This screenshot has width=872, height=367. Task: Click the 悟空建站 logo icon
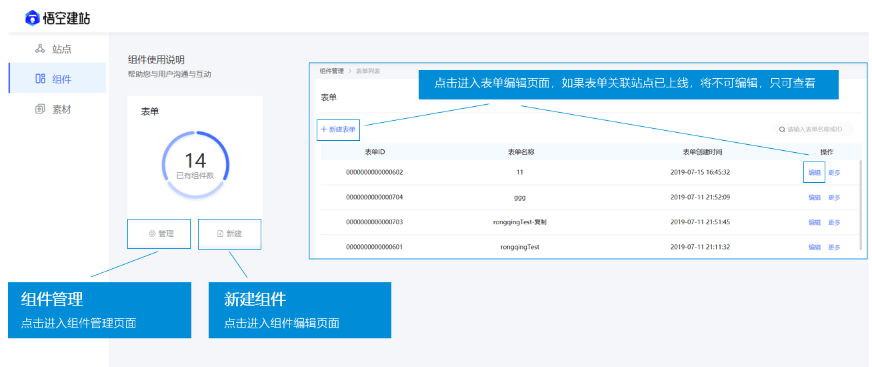click(x=32, y=18)
